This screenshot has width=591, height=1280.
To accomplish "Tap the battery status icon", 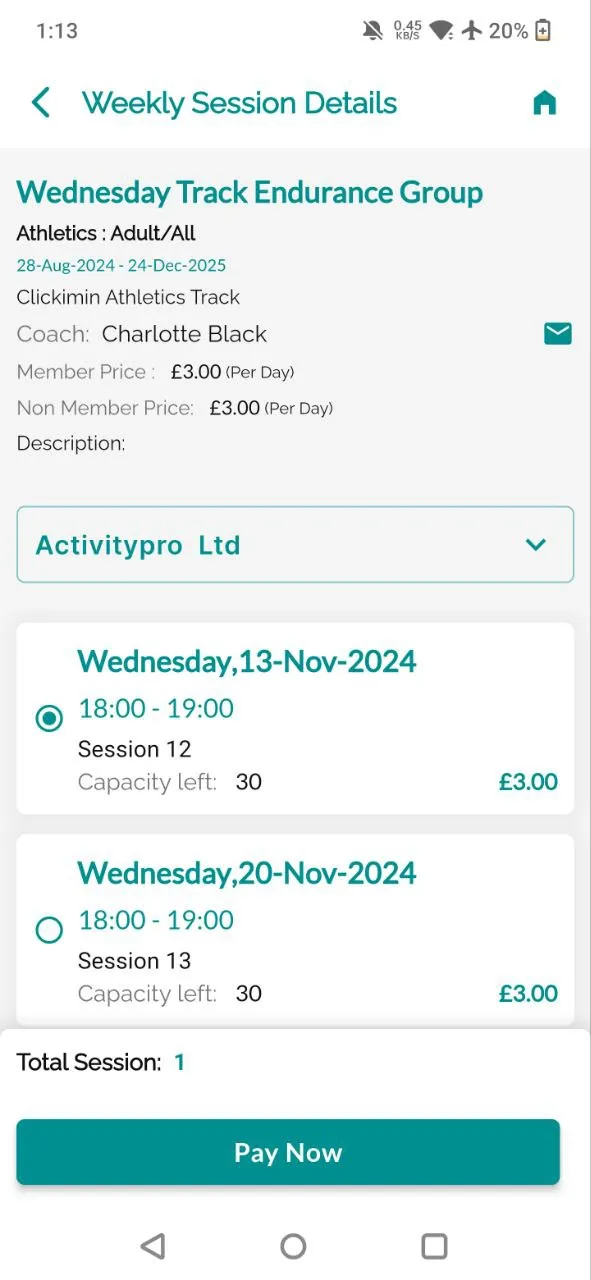I will click(543, 31).
